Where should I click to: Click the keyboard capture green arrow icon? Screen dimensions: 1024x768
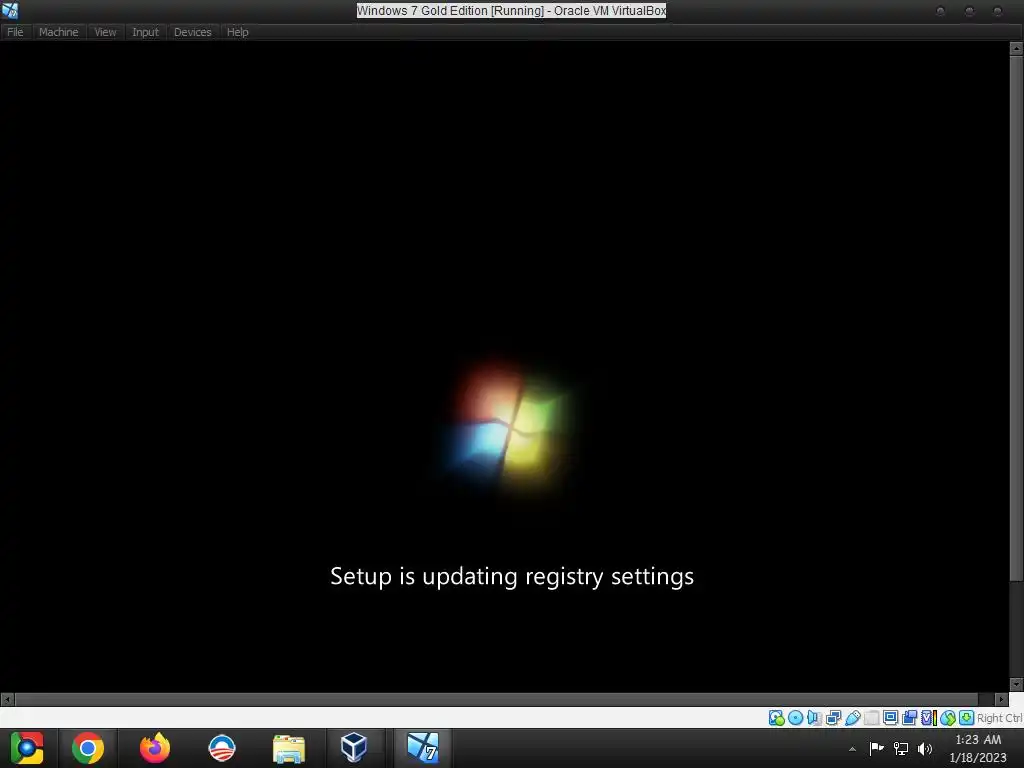click(967, 718)
